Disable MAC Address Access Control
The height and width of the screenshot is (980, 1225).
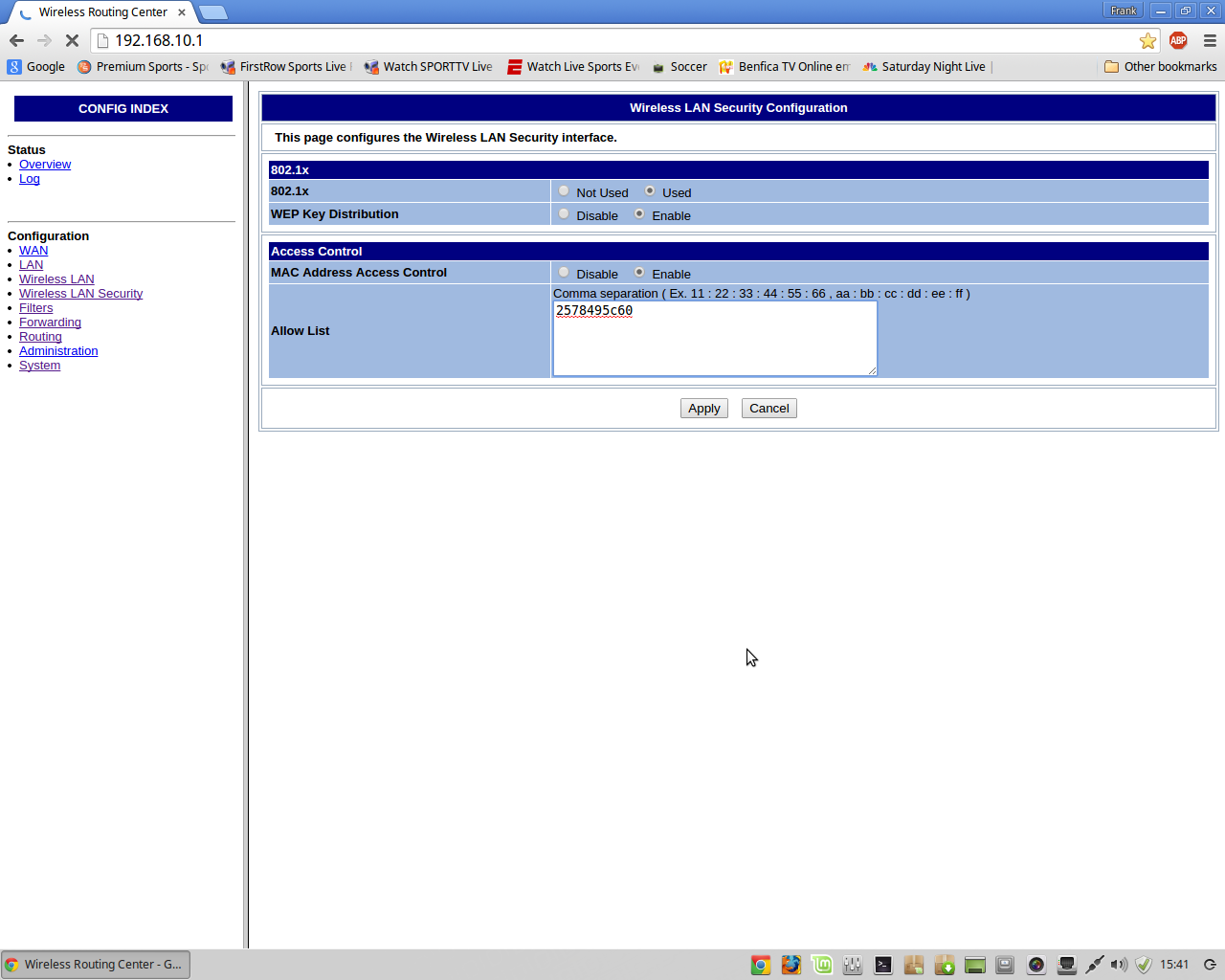[564, 273]
